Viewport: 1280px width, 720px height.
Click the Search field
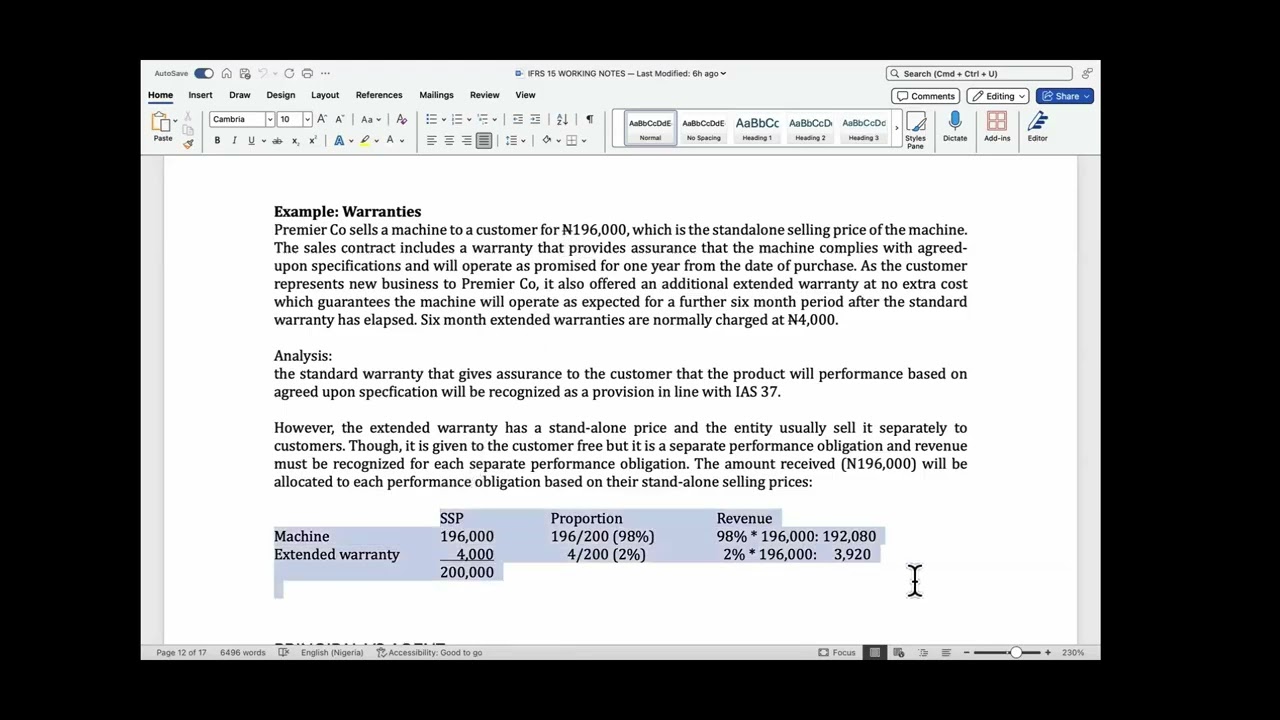coord(979,73)
